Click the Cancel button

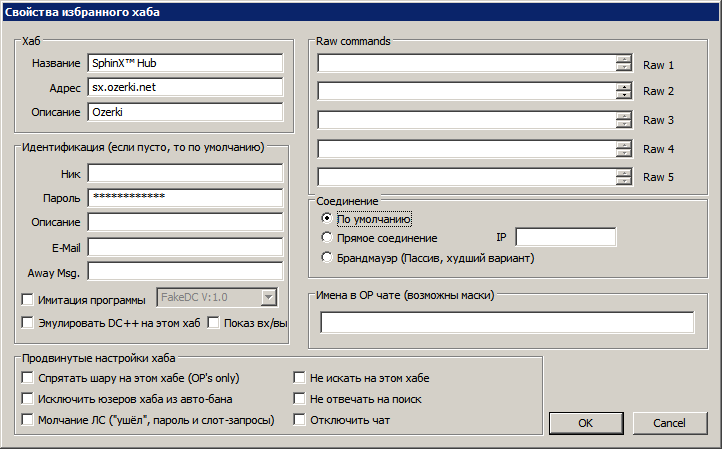click(x=670, y=423)
